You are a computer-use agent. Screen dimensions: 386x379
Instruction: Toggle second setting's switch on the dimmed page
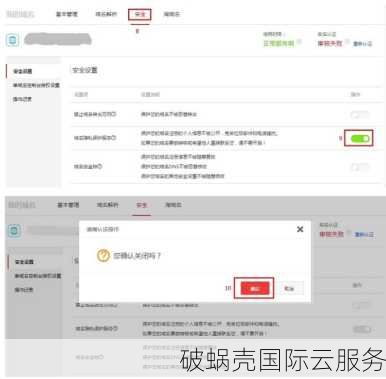coord(362,329)
